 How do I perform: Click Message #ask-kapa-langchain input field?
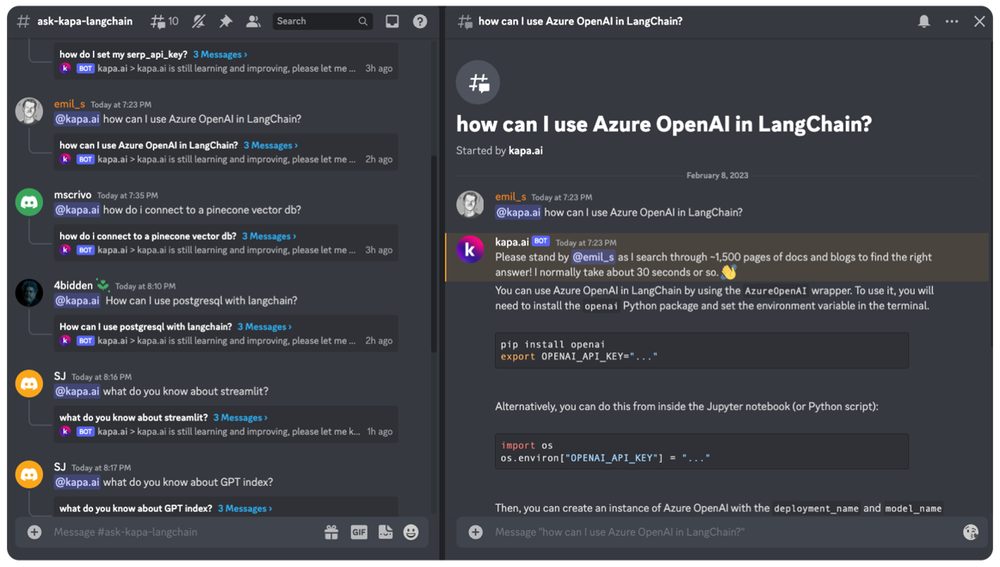(x=185, y=532)
